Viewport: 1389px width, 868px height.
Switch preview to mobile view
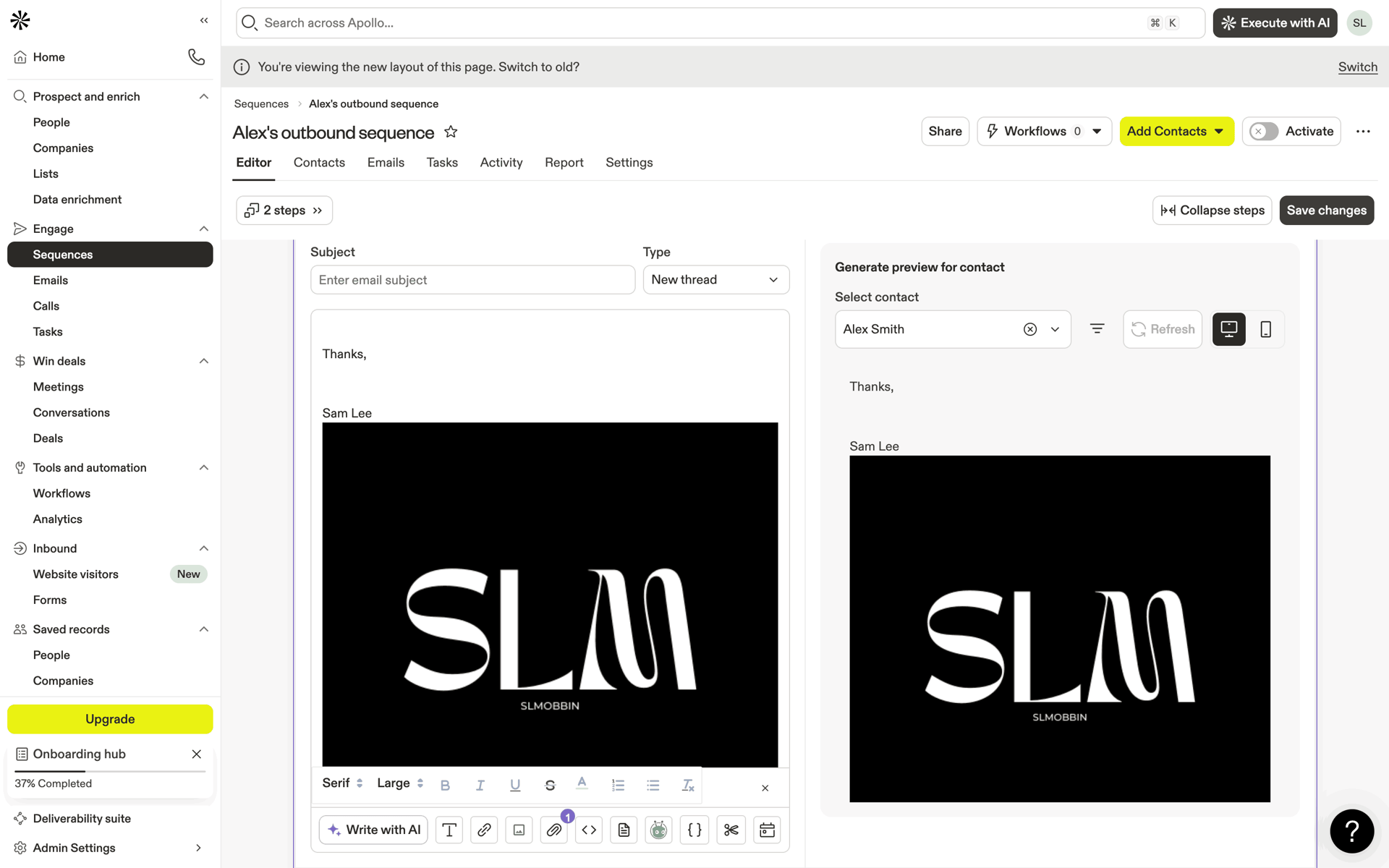[1265, 329]
